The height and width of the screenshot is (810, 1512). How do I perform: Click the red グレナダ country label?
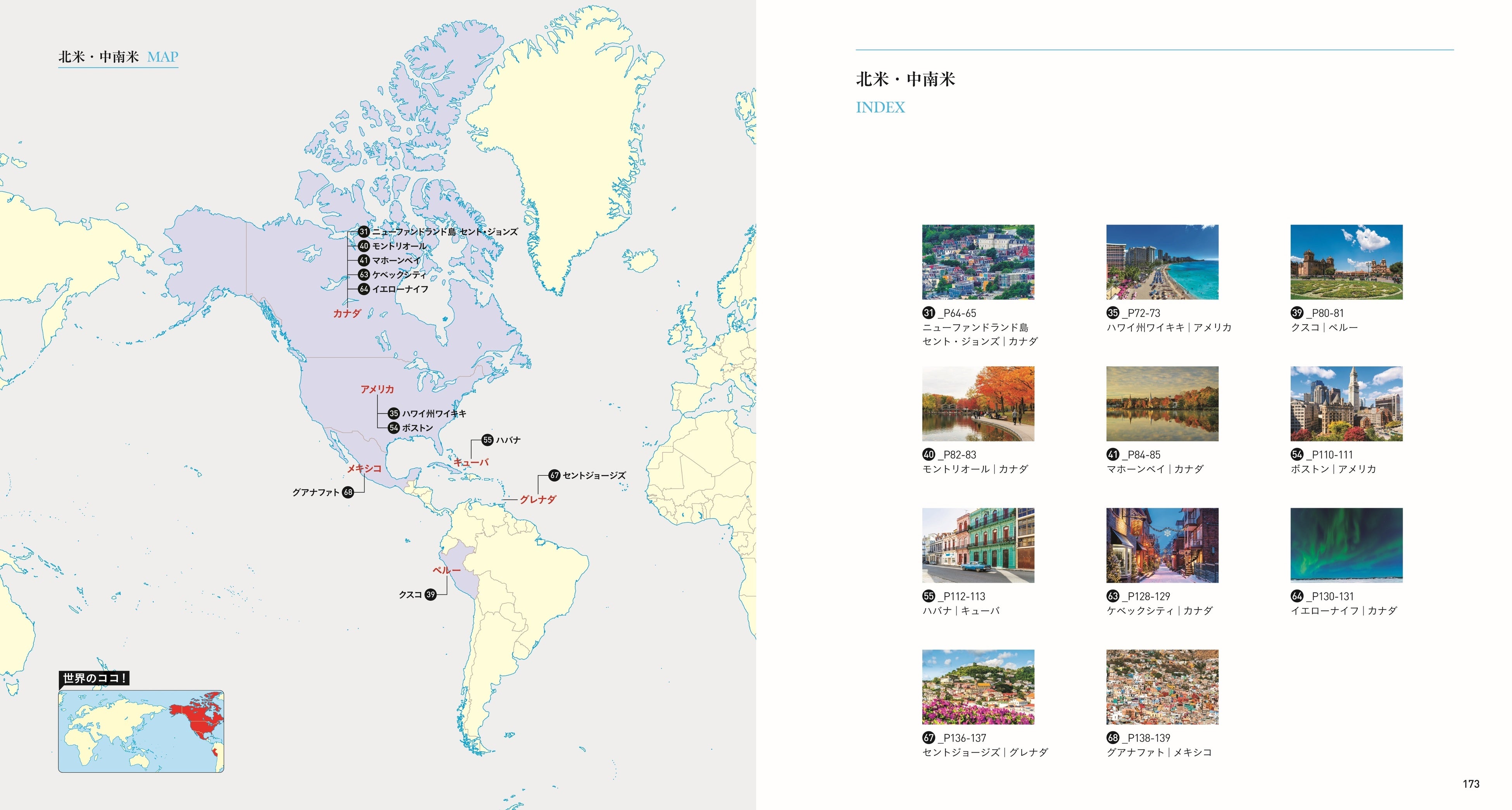point(538,500)
